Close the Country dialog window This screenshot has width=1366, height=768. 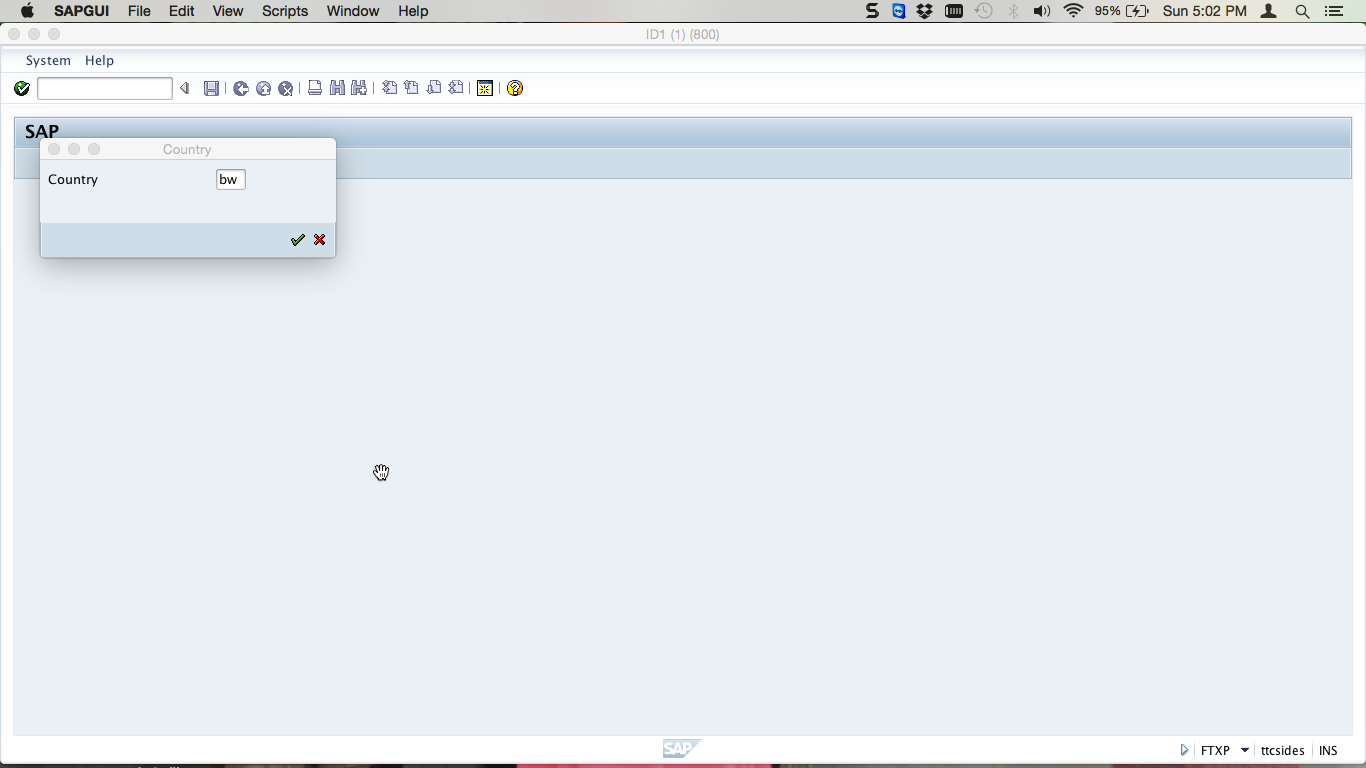tap(54, 149)
